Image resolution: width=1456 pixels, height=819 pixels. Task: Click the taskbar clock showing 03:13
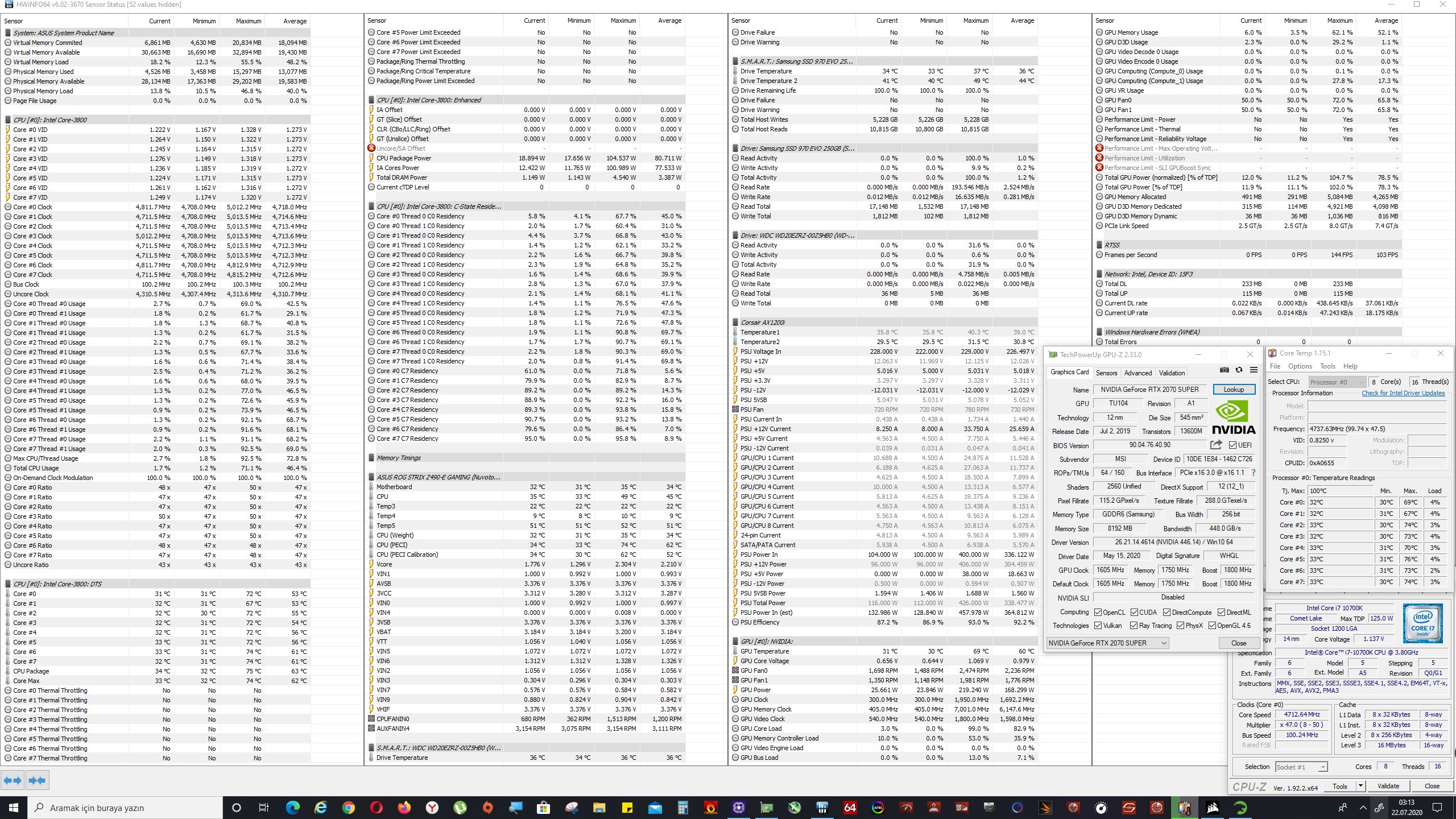(x=1407, y=807)
